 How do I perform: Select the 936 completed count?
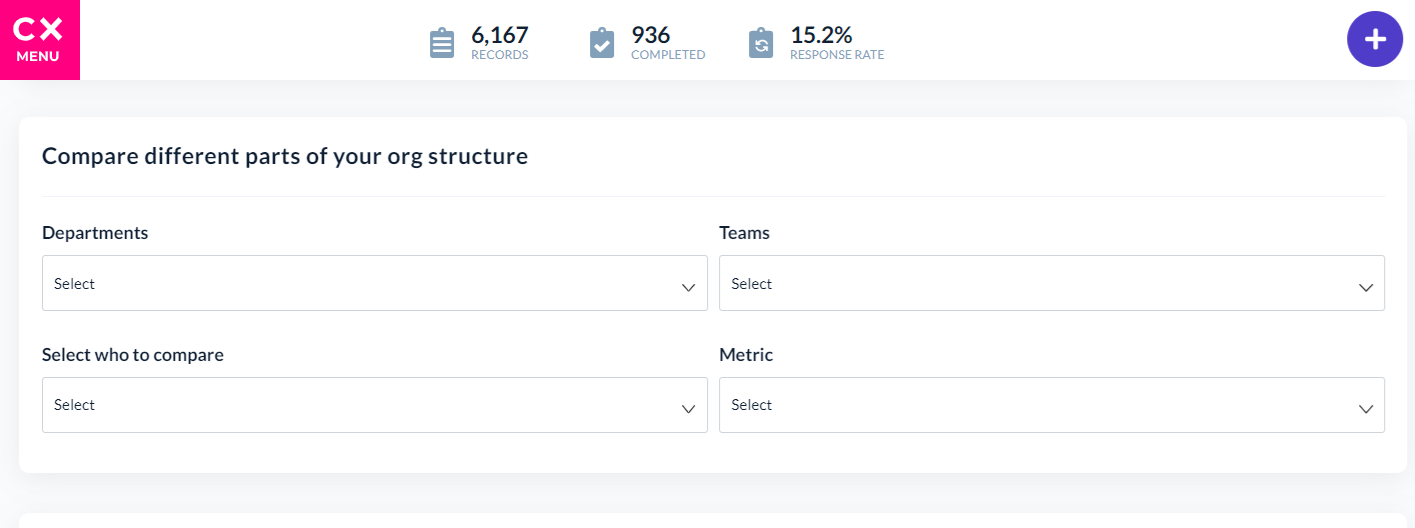(651, 35)
